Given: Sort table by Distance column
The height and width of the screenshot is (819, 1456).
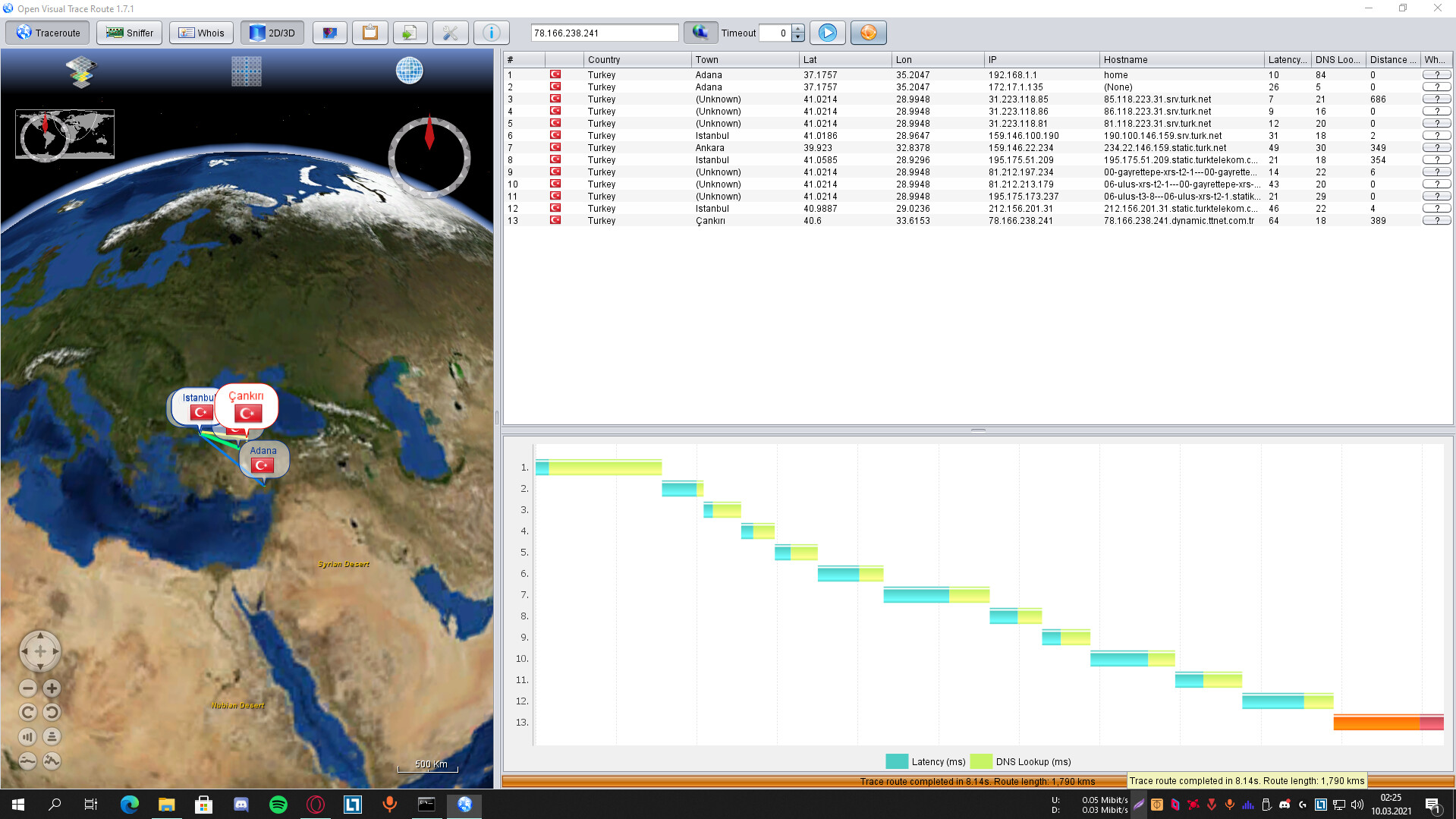Looking at the screenshot, I should 1393,59.
